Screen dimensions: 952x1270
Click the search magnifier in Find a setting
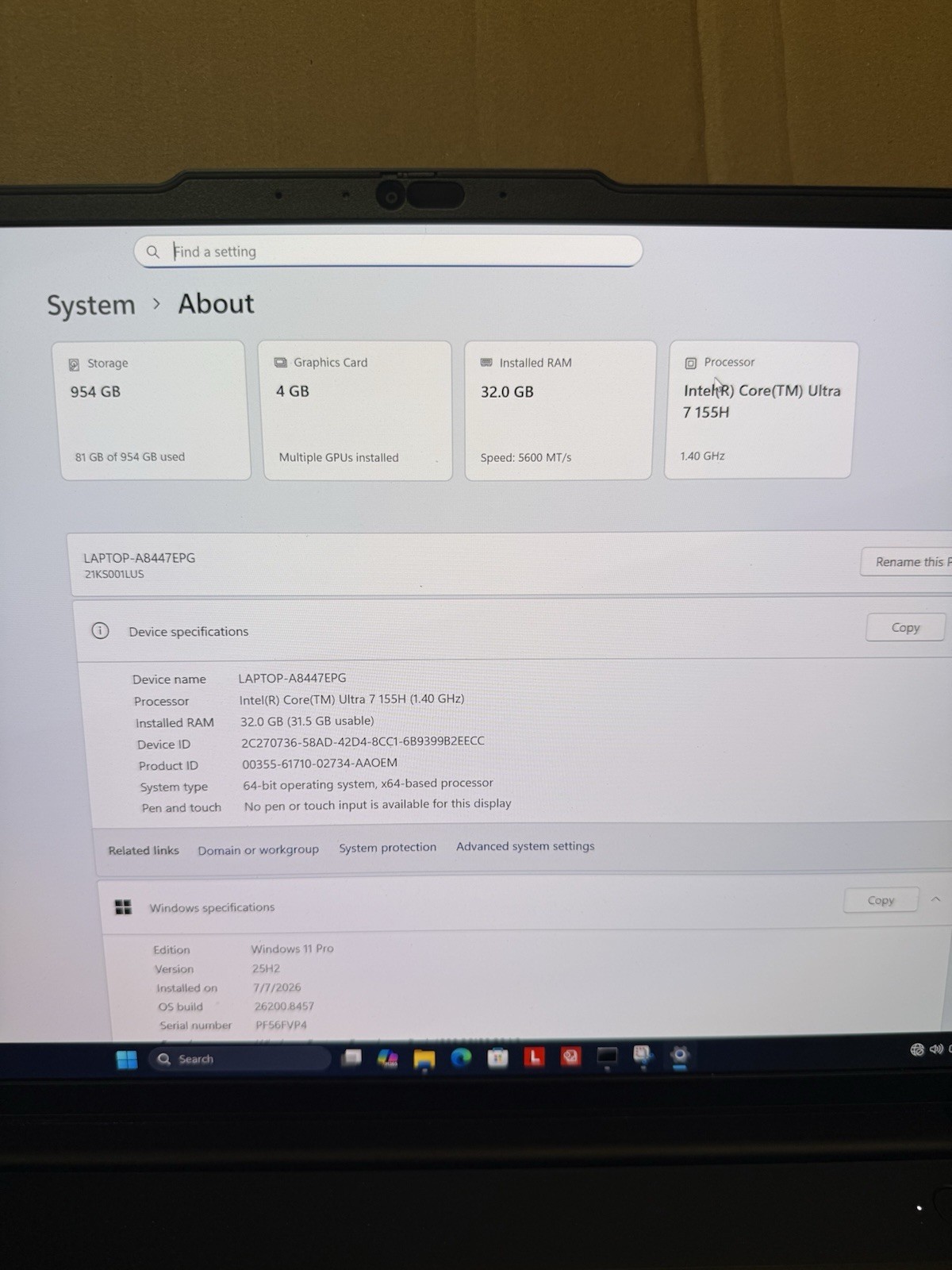153,252
